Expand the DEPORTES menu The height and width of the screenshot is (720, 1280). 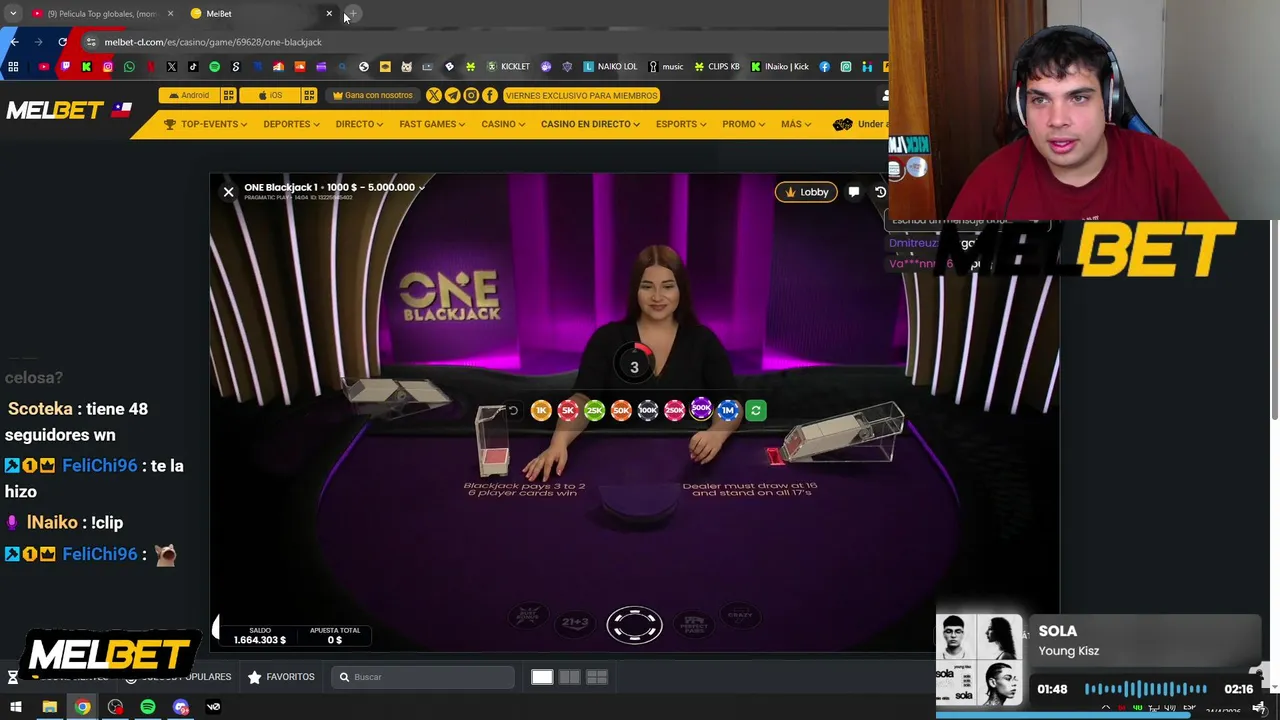point(291,124)
